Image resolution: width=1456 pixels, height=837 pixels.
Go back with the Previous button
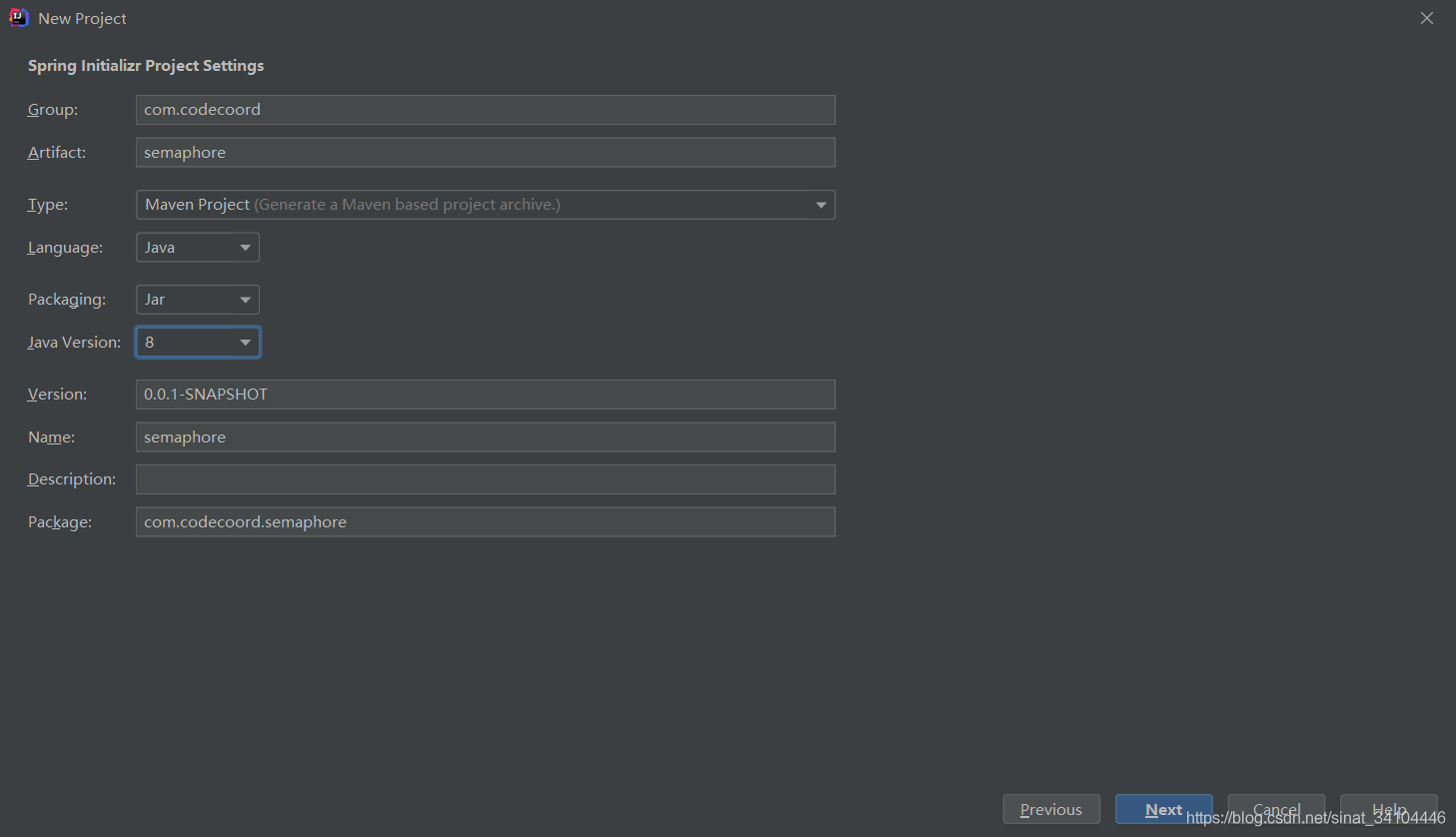(1051, 809)
